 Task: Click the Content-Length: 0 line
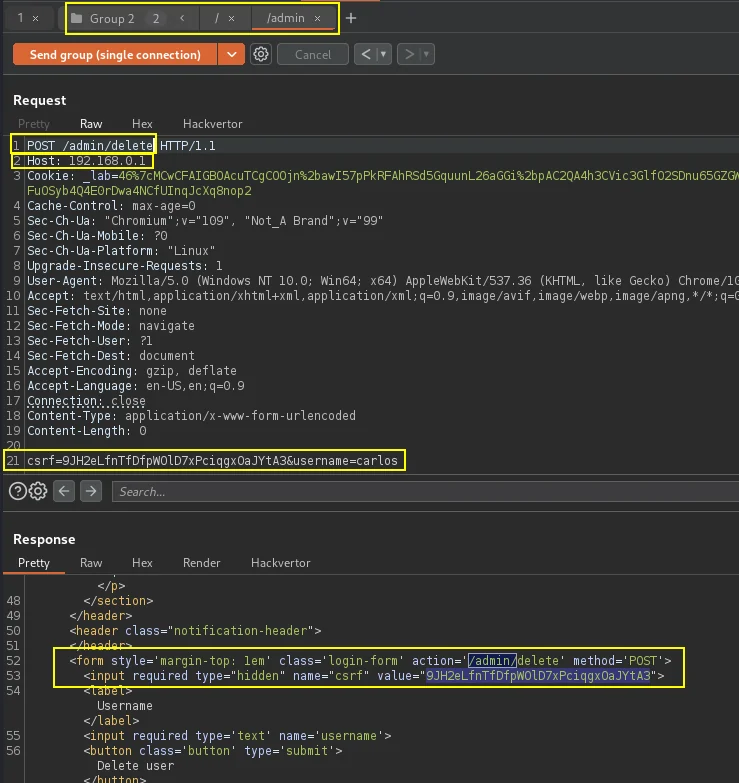pyautogui.click(x=86, y=430)
